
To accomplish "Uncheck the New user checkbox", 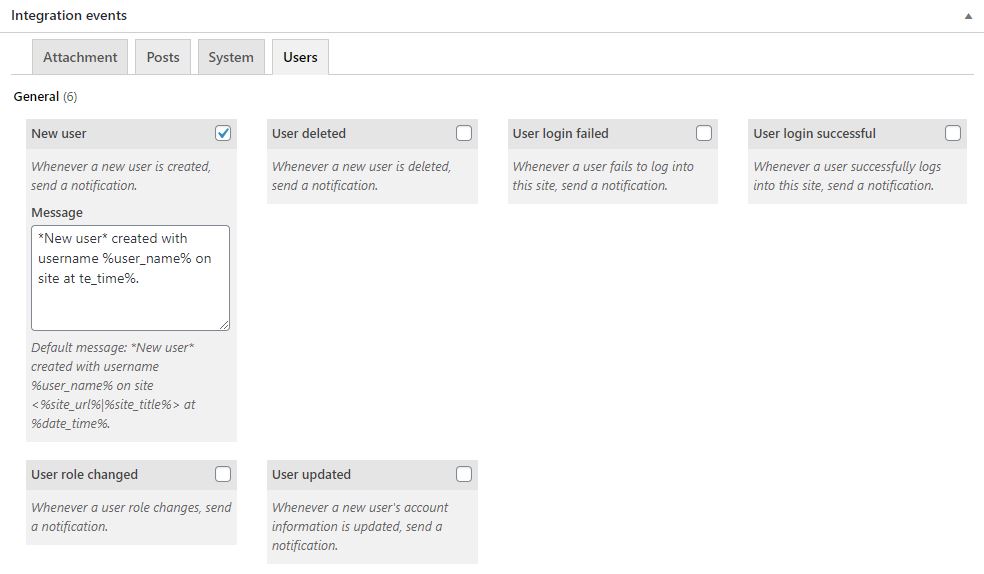I will (x=223, y=133).
